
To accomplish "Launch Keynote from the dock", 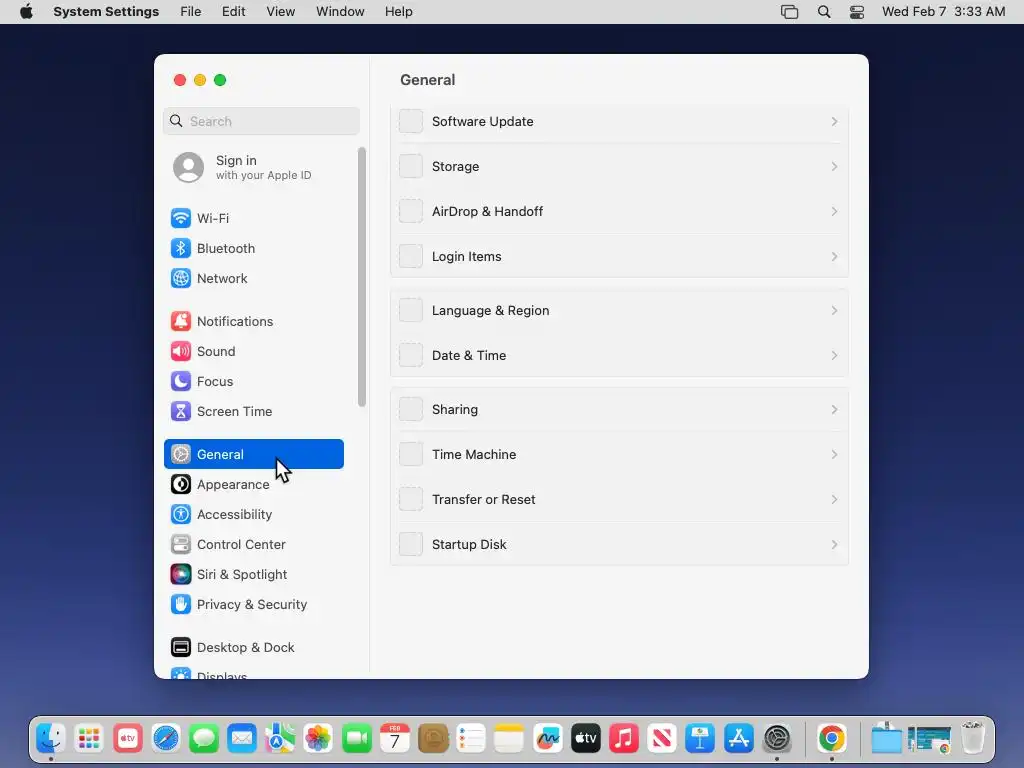I will click(x=701, y=739).
